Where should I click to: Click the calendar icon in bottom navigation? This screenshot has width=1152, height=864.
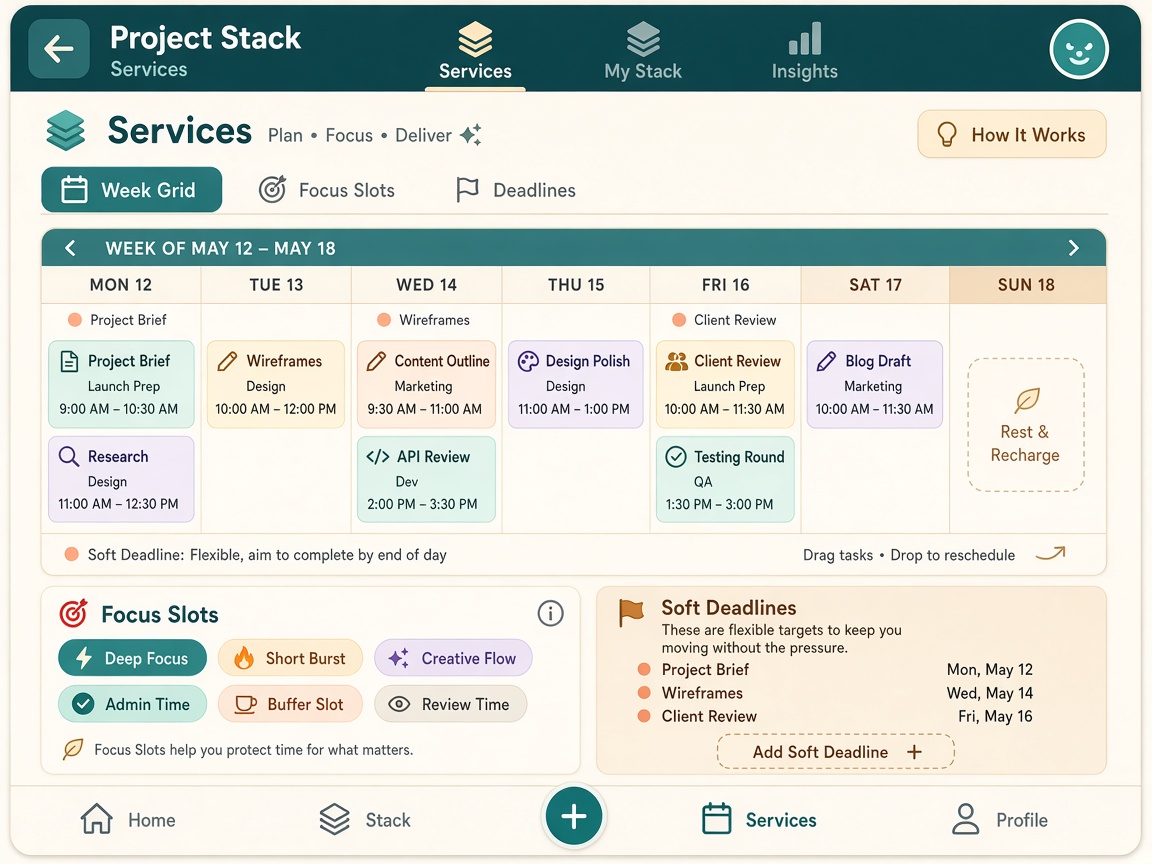(x=716, y=818)
